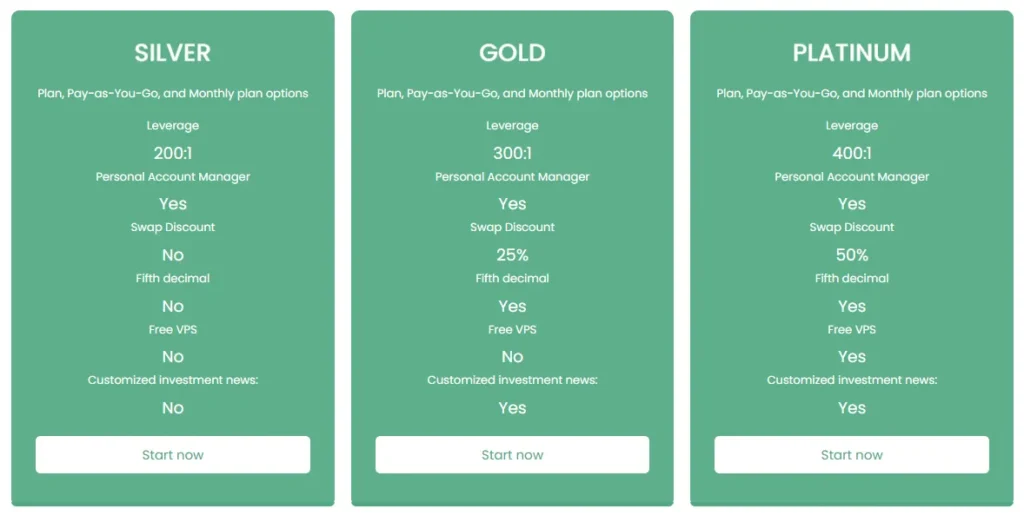Click the SILVER plan heading
The height and width of the screenshot is (522, 1024).
[173, 53]
